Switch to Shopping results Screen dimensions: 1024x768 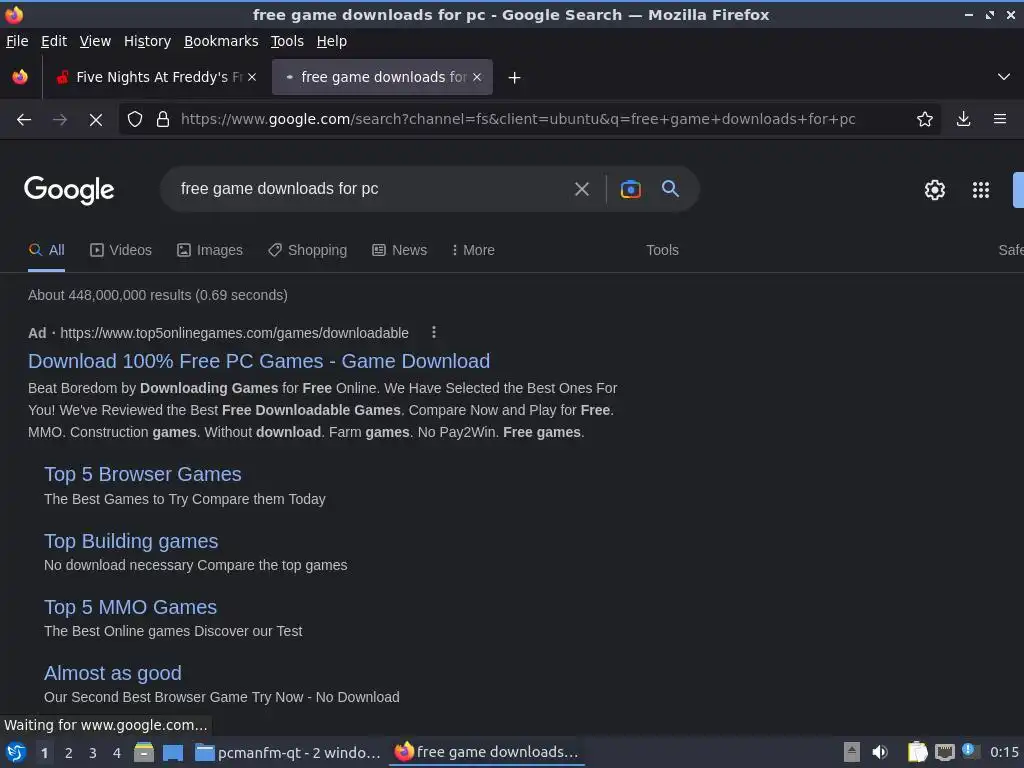[308, 250]
